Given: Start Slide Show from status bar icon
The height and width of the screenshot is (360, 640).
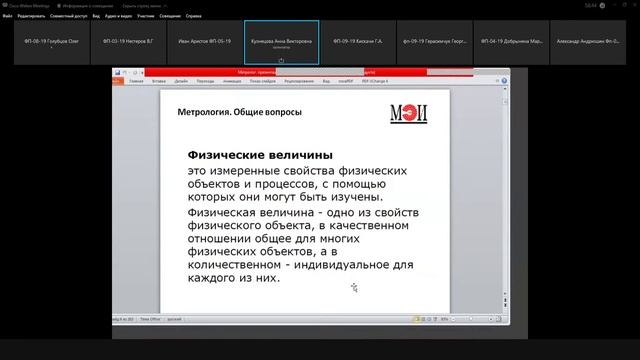Looking at the screenshot, I should point(435,319).
